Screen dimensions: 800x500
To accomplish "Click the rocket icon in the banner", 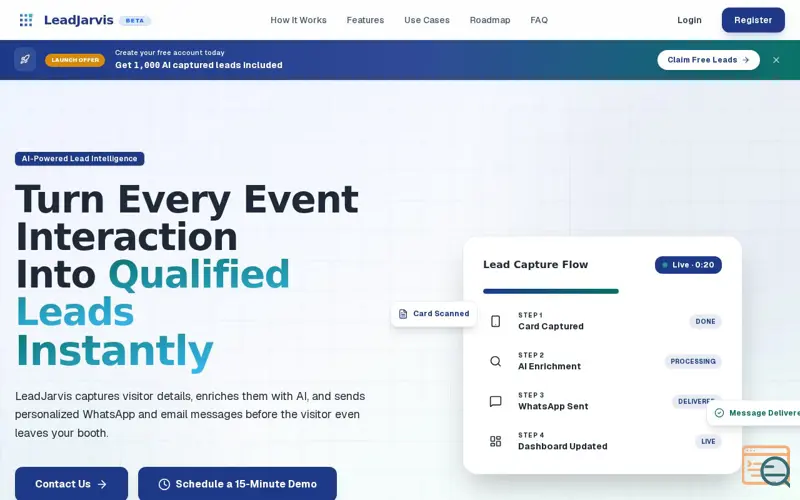I will [25, 60].
